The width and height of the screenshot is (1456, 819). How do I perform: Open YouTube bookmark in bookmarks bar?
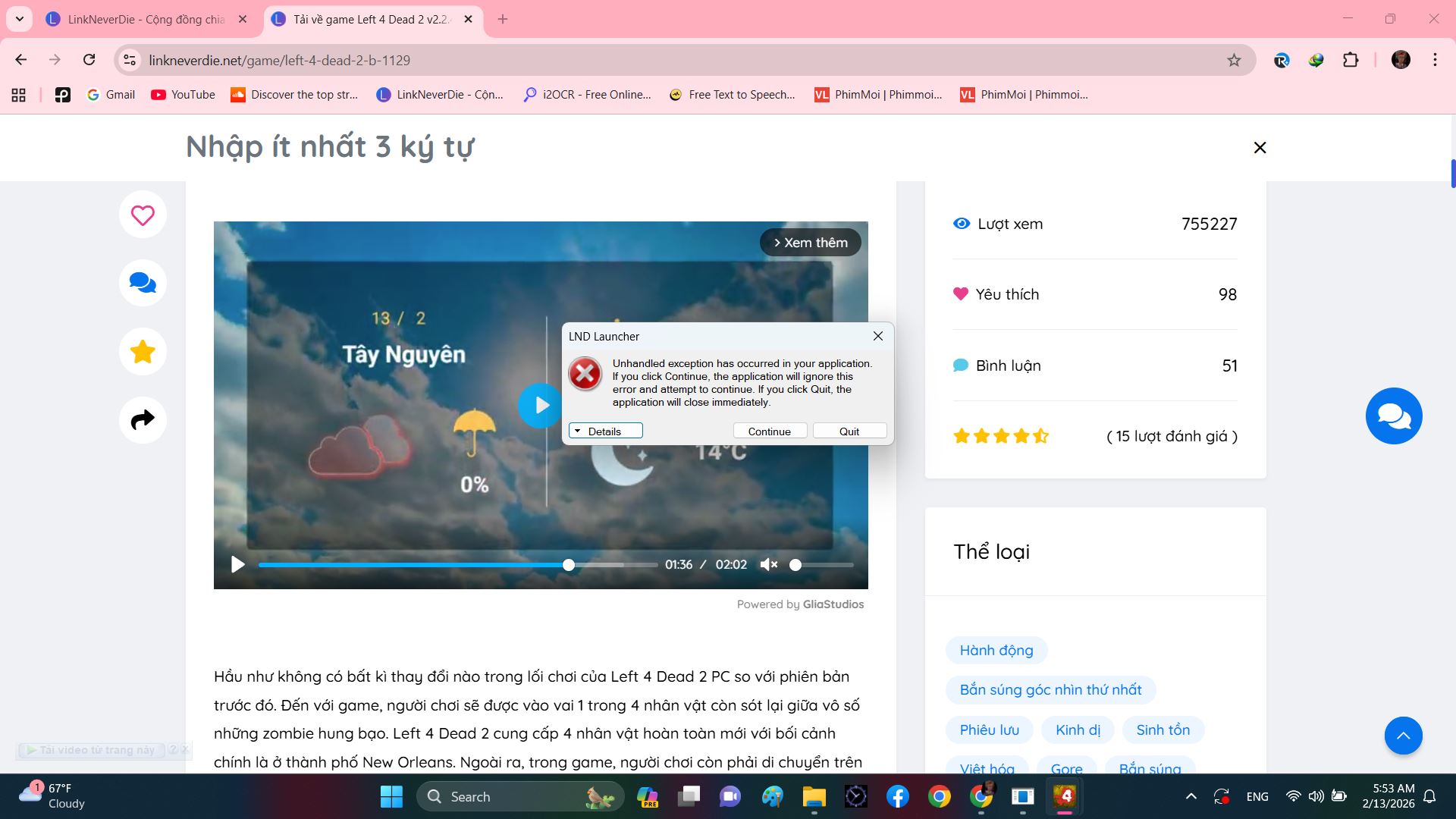(183, 95)
